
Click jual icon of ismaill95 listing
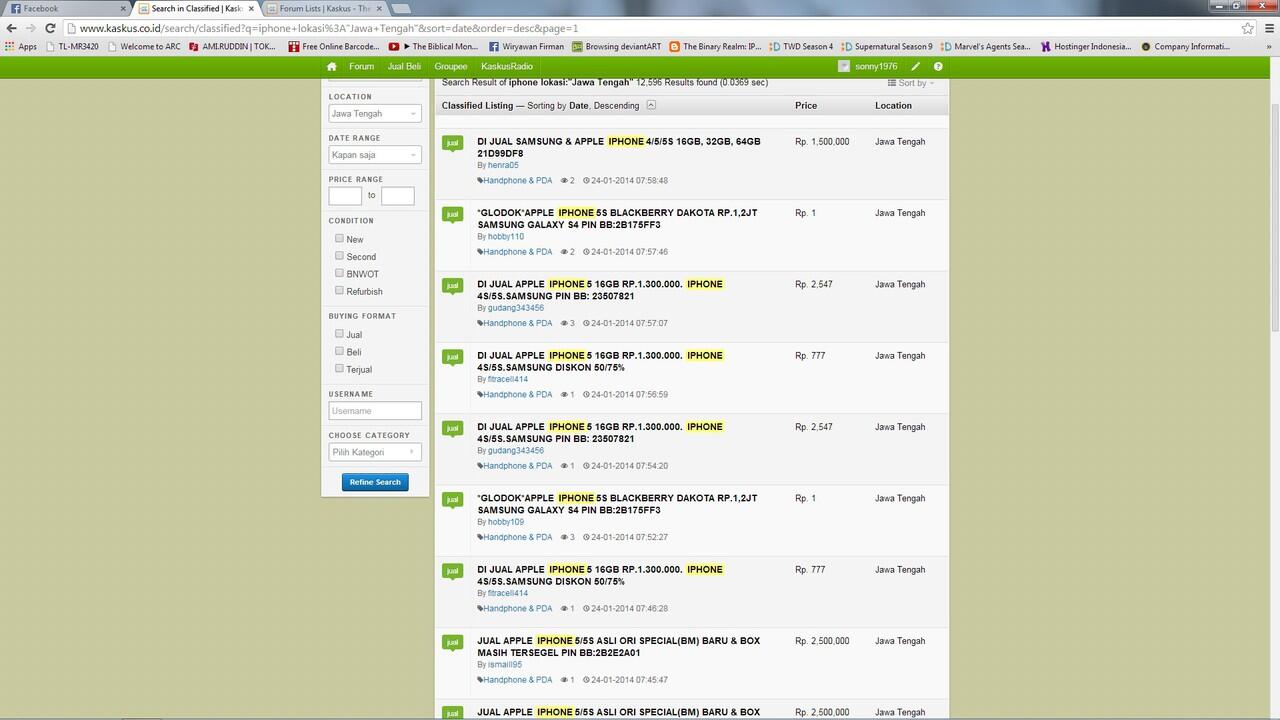[452, 643]
